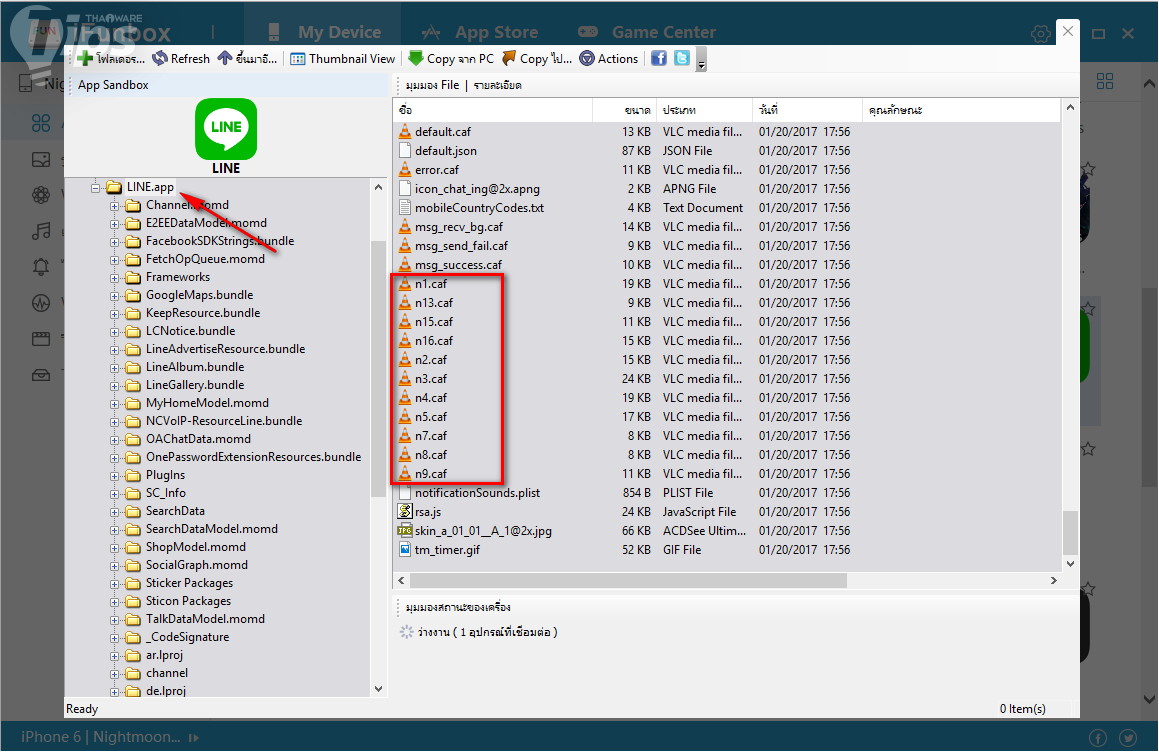Close the App Sandbox dialog
Screen dimensions: 1159x752
pos(1068,31)
